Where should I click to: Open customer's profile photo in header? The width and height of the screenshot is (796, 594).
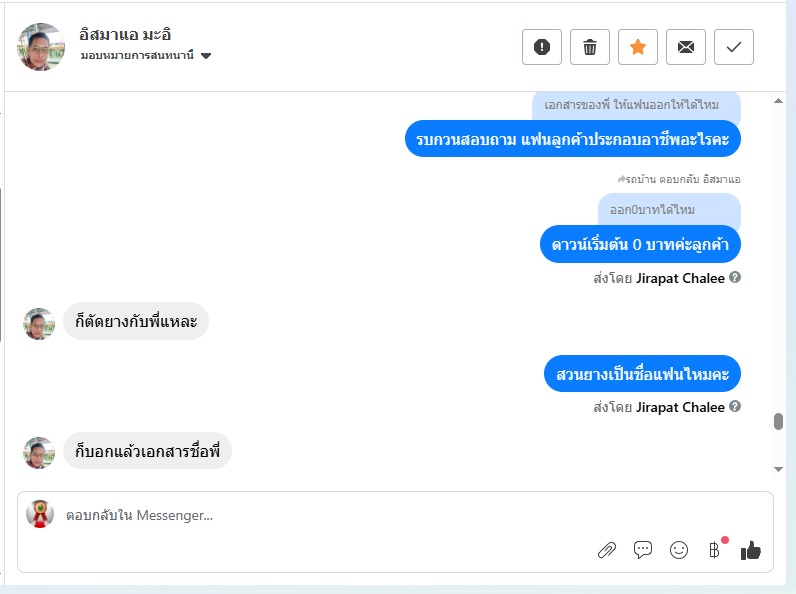click(x=42, y=47)
